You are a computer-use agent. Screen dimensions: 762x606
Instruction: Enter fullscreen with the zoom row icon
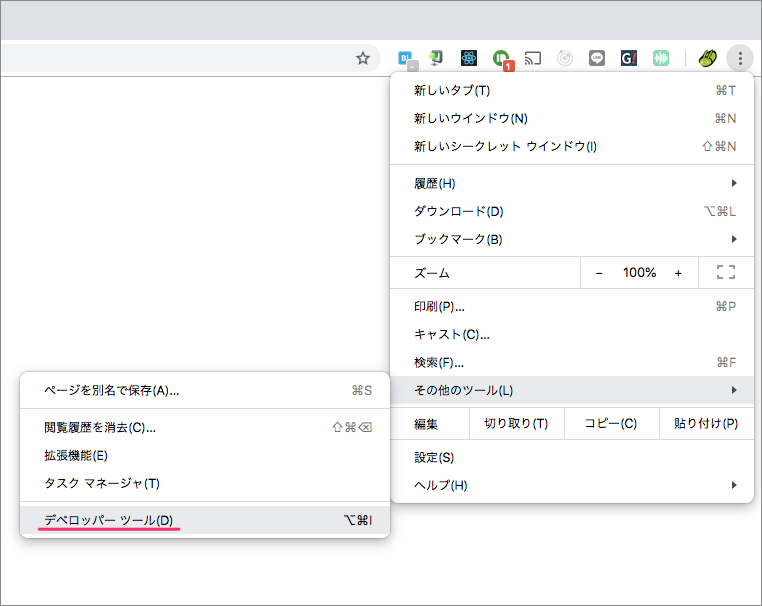(726, 272)
